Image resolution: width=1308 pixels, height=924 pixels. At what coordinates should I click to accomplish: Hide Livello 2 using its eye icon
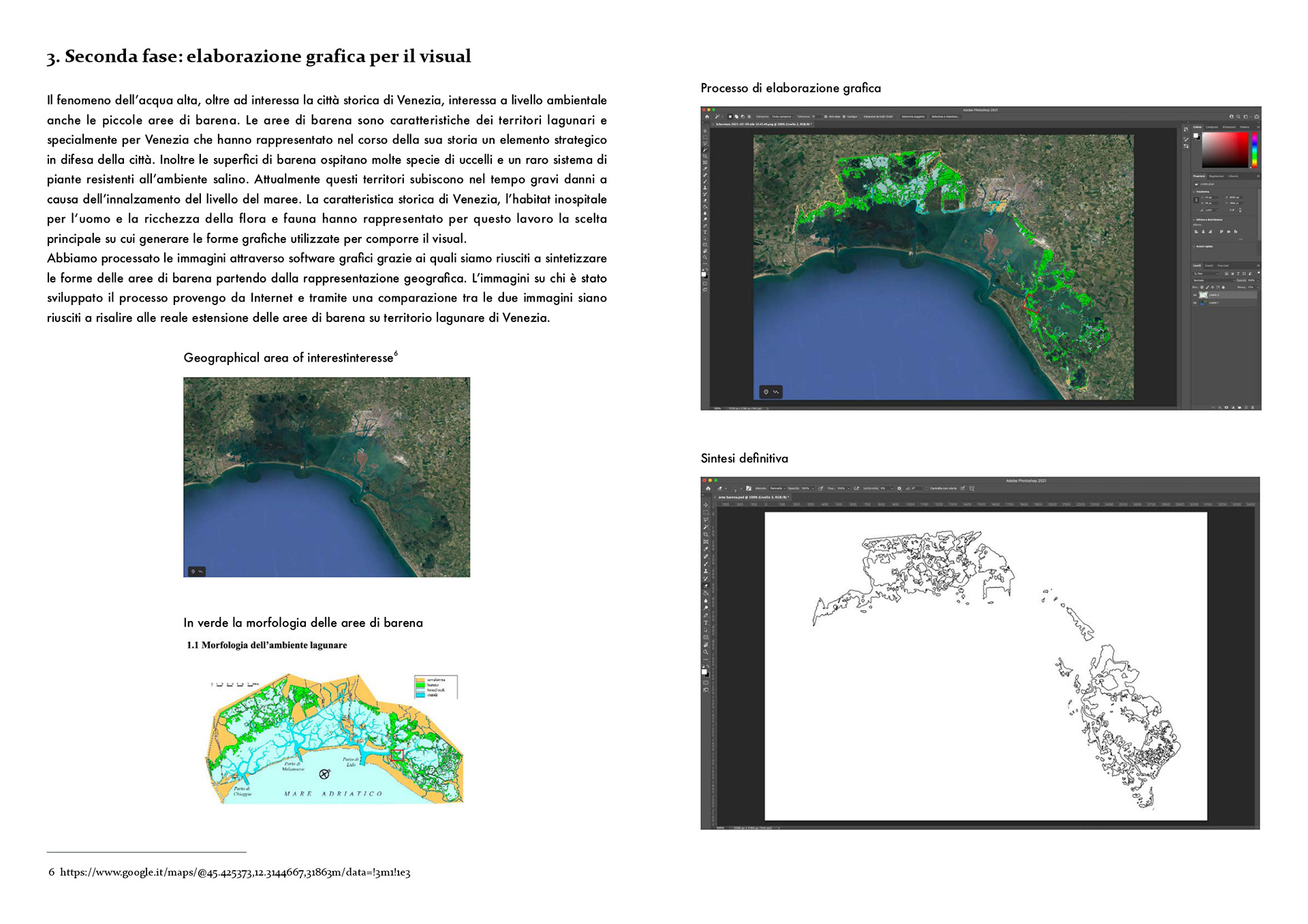click(x=1195, y=295)
